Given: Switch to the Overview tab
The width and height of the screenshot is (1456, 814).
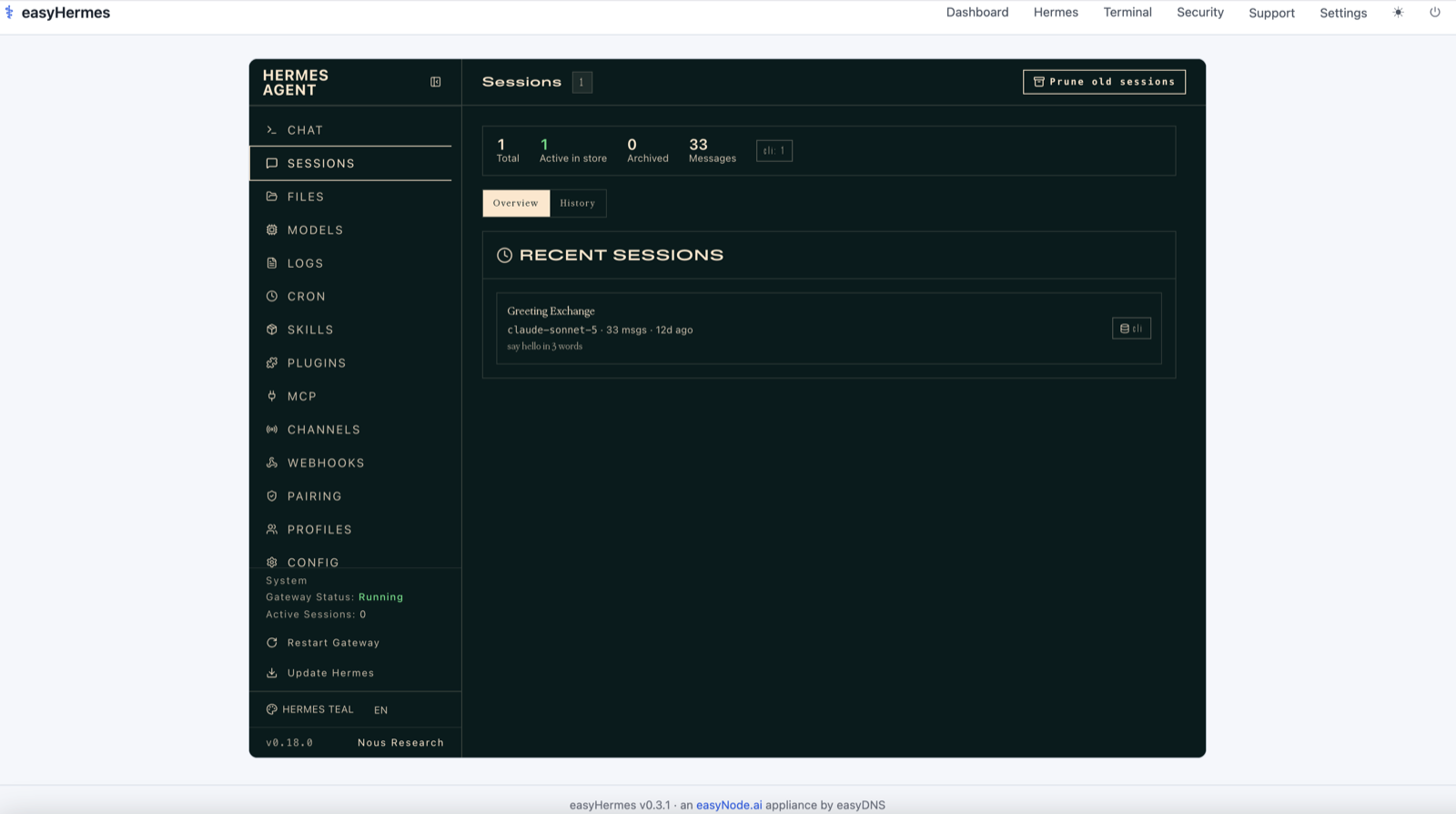Looking at the screenshot, I should coord(516,203).
